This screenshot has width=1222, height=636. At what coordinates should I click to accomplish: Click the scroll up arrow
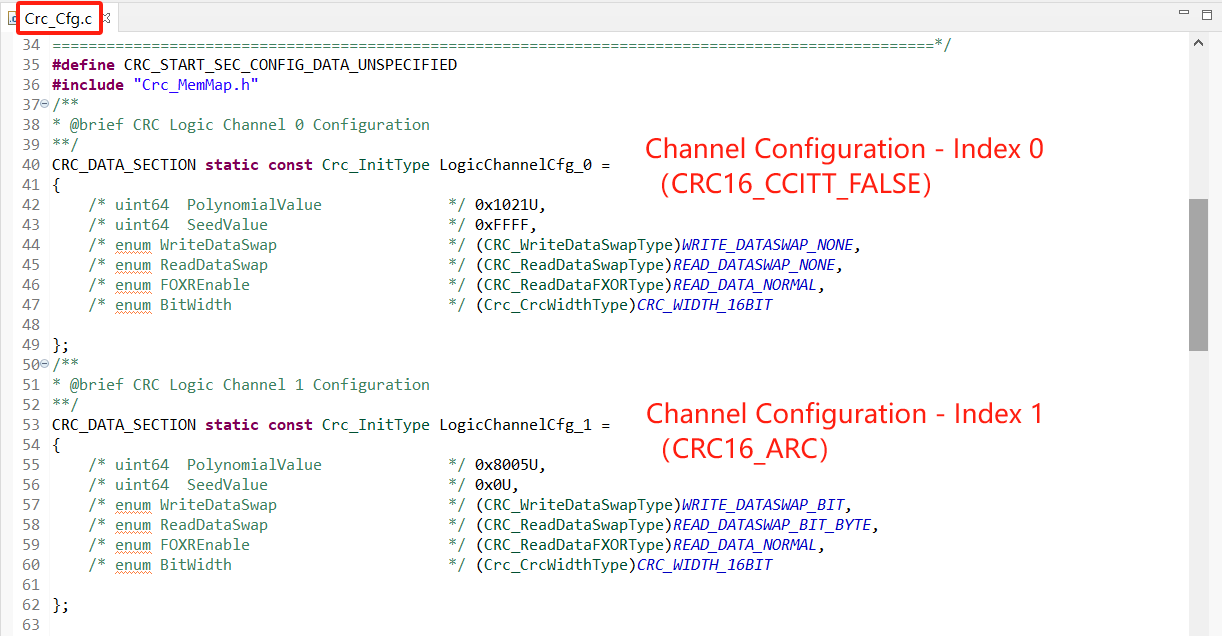click(1198, 42)
